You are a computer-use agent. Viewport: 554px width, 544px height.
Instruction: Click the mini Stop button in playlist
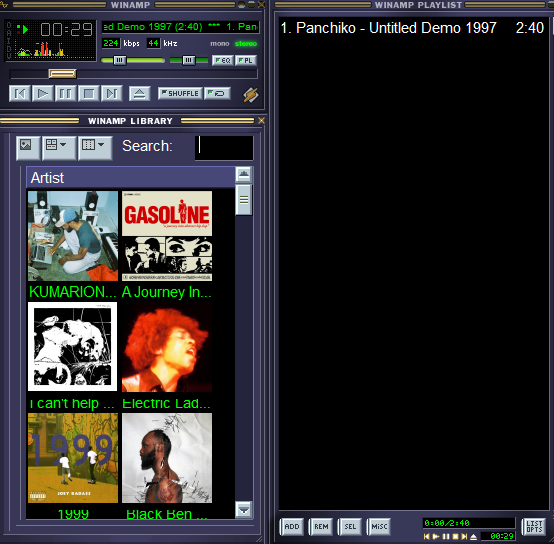(455, 537)
